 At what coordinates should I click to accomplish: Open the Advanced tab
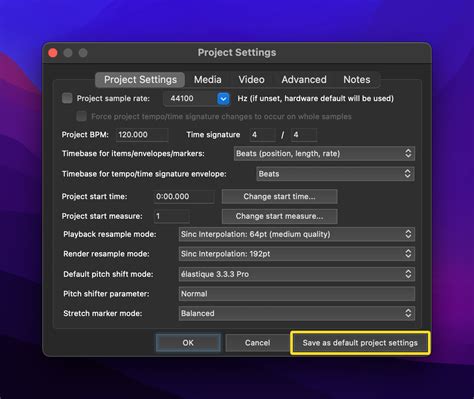(304, 80)
